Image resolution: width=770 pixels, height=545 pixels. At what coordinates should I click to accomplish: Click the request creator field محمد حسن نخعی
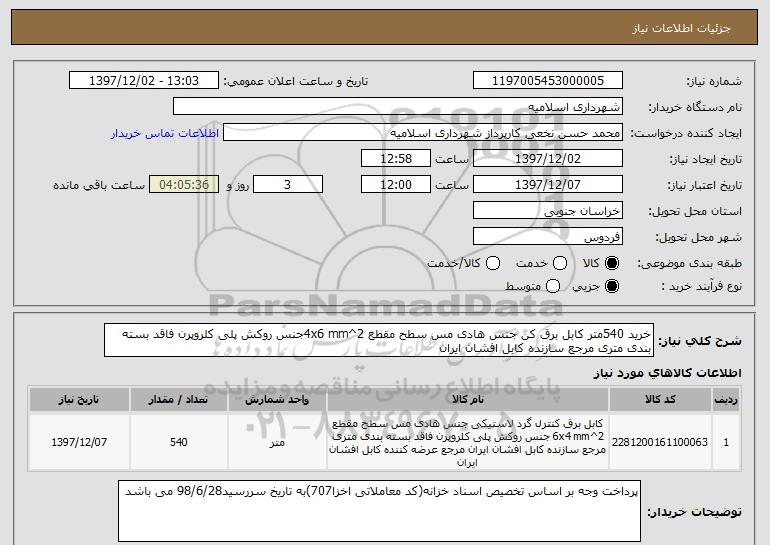(423, 133)
